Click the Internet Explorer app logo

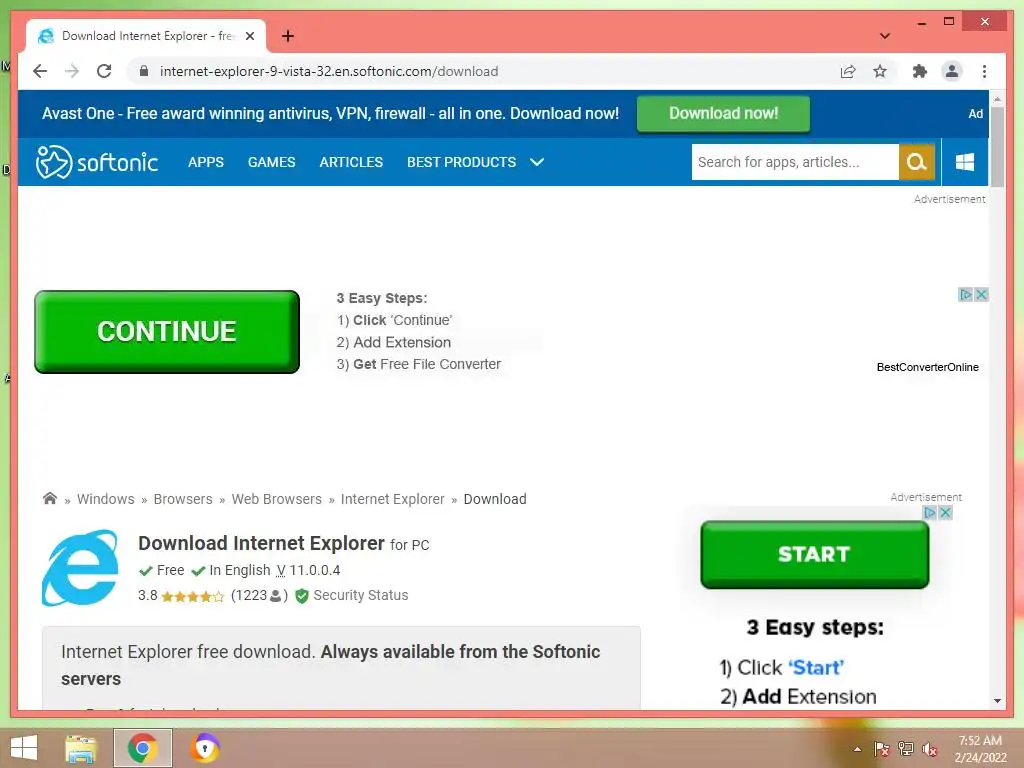[80, 568]
